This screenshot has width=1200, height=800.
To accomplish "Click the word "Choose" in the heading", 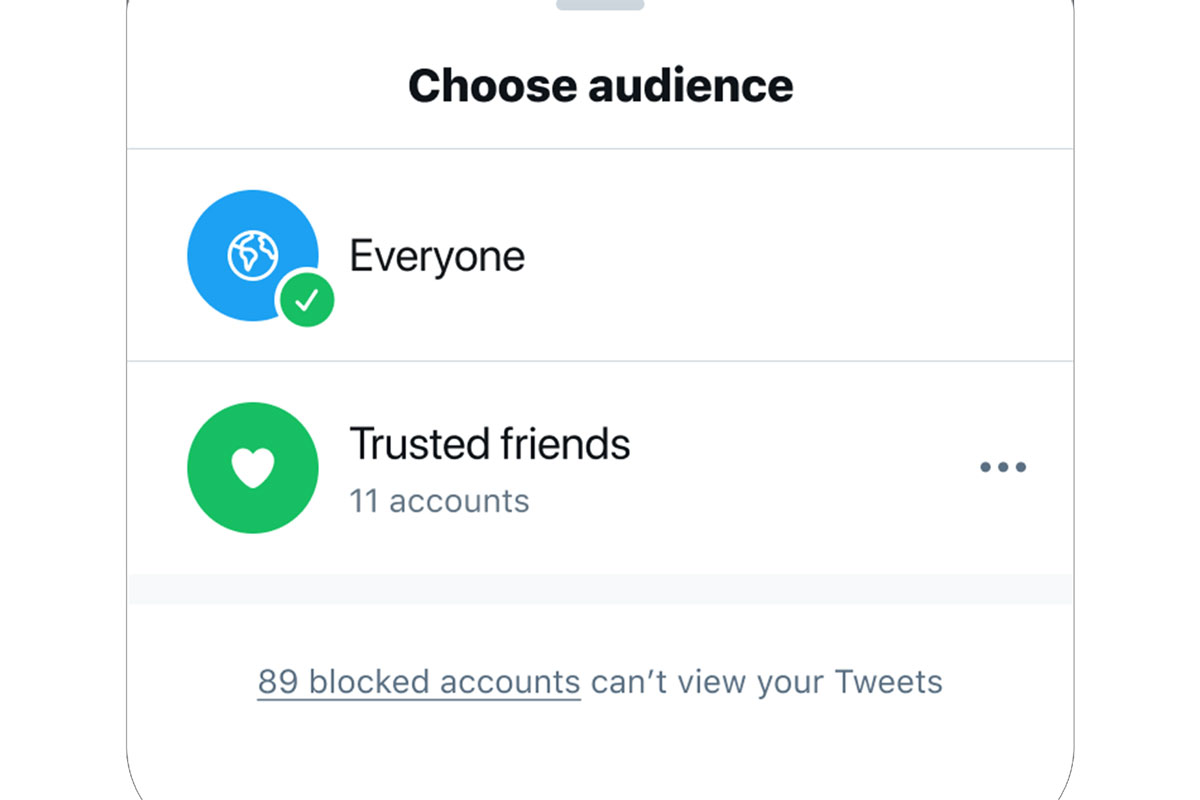I will pyautogui.click(x=492, y=85).
